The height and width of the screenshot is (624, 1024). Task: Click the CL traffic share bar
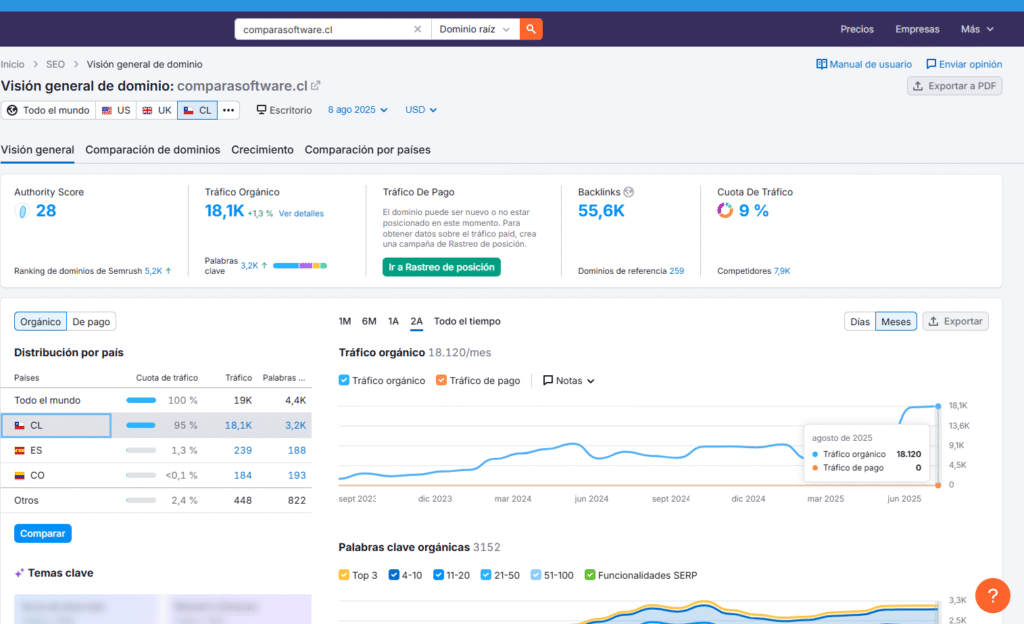(x=141, y=426)
